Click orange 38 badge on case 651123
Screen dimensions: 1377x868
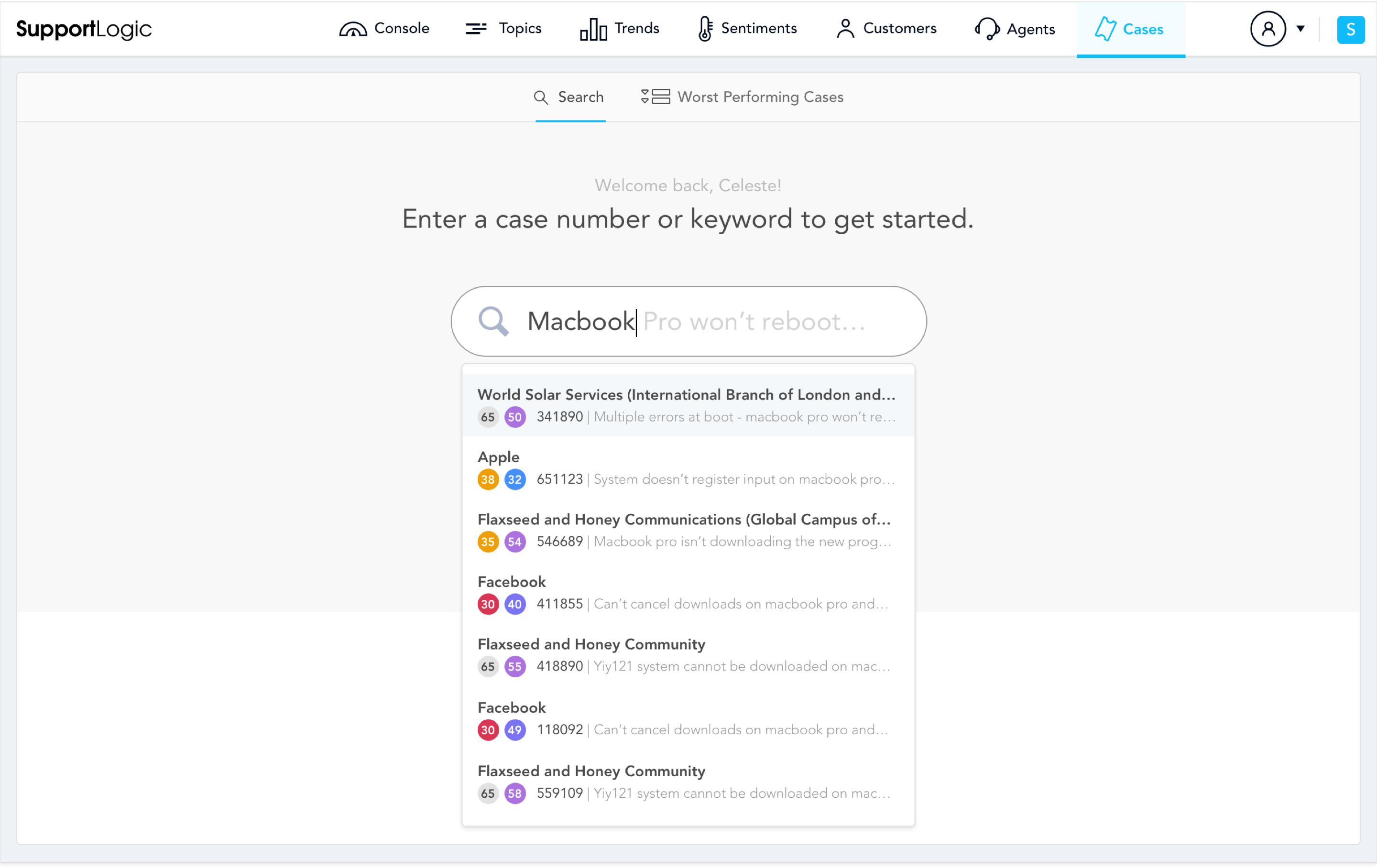tap(488, 479)
